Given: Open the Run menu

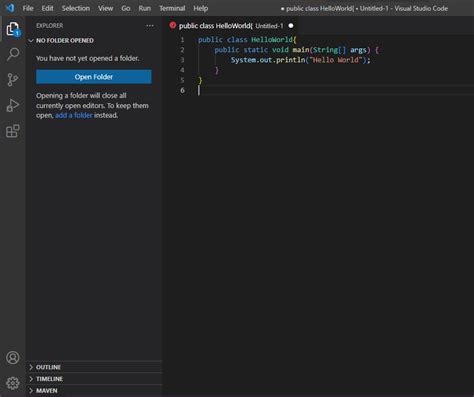Looking at the screenshot, I should pos(145,8).
